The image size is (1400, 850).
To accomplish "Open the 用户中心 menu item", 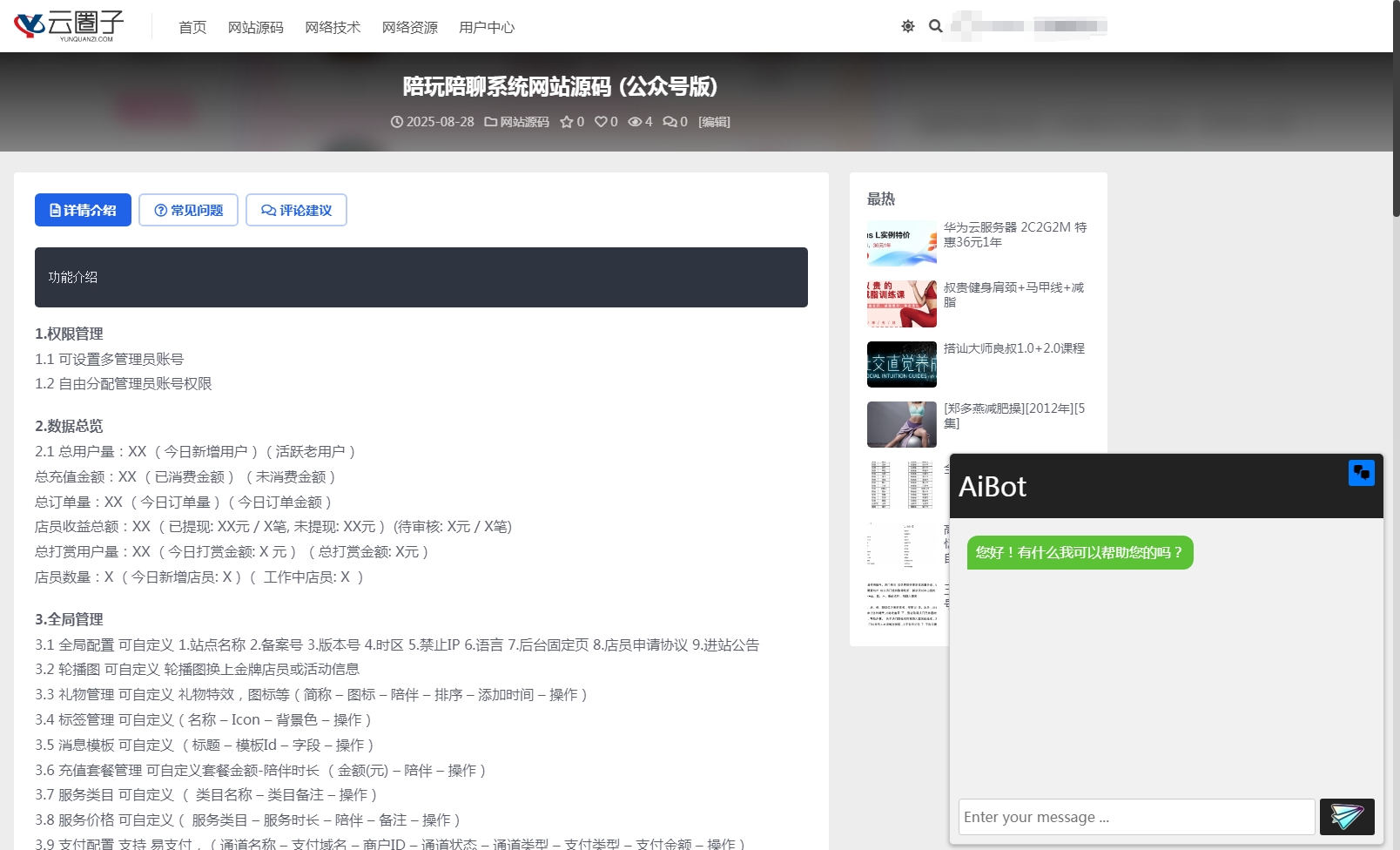I will tap(485, 27).
